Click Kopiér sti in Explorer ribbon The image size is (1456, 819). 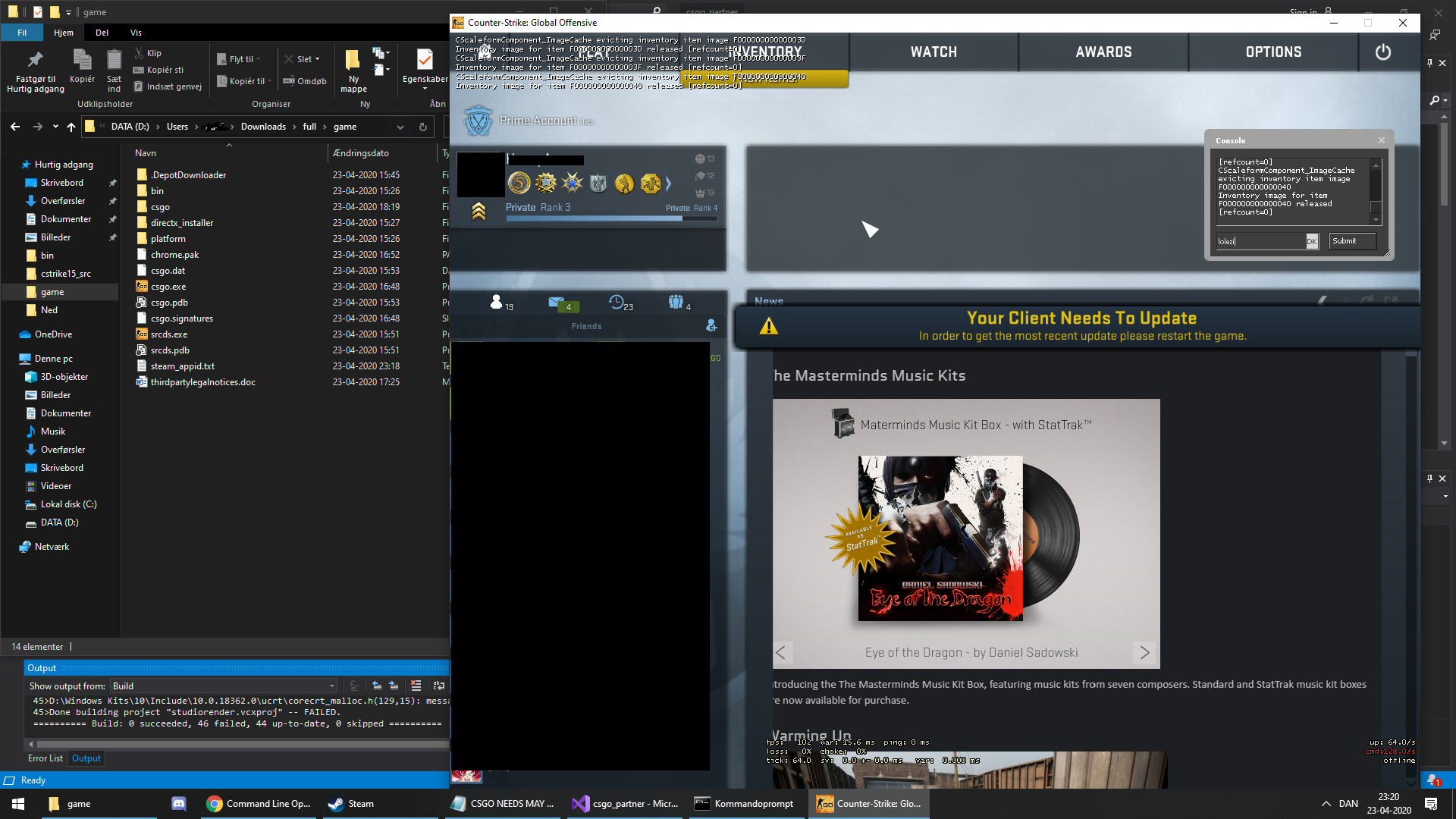point(158,70)
